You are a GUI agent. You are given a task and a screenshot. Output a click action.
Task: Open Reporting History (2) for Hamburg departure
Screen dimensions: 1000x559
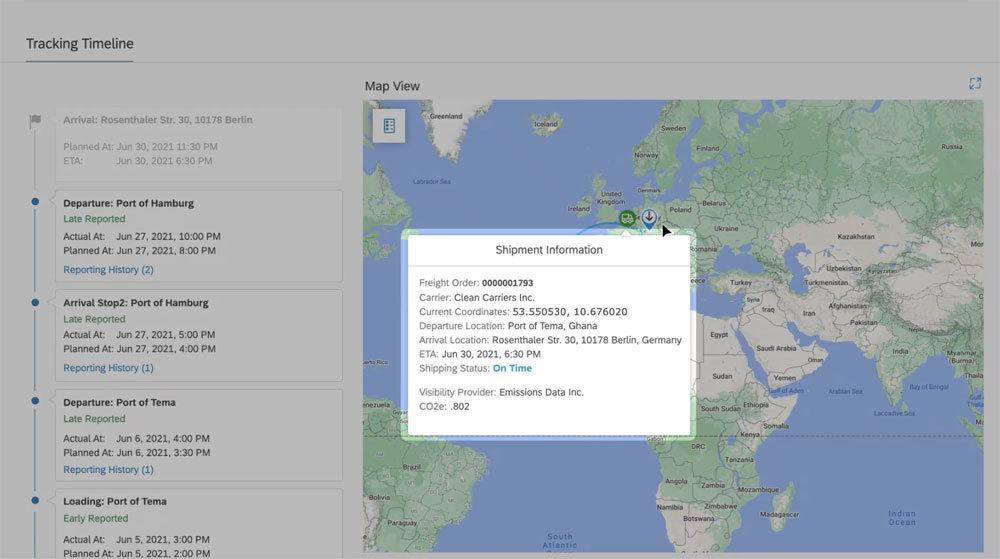tap(108, 270)
